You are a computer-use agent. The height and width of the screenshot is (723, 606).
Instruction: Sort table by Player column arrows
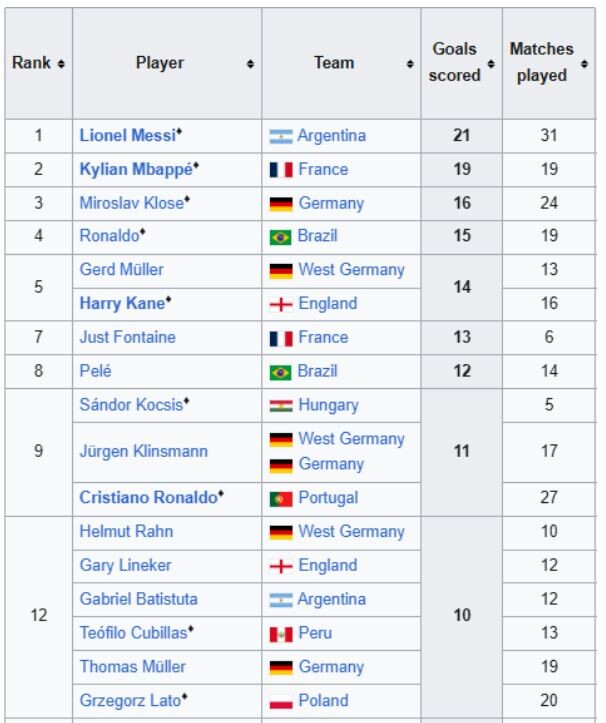[250, 64]
